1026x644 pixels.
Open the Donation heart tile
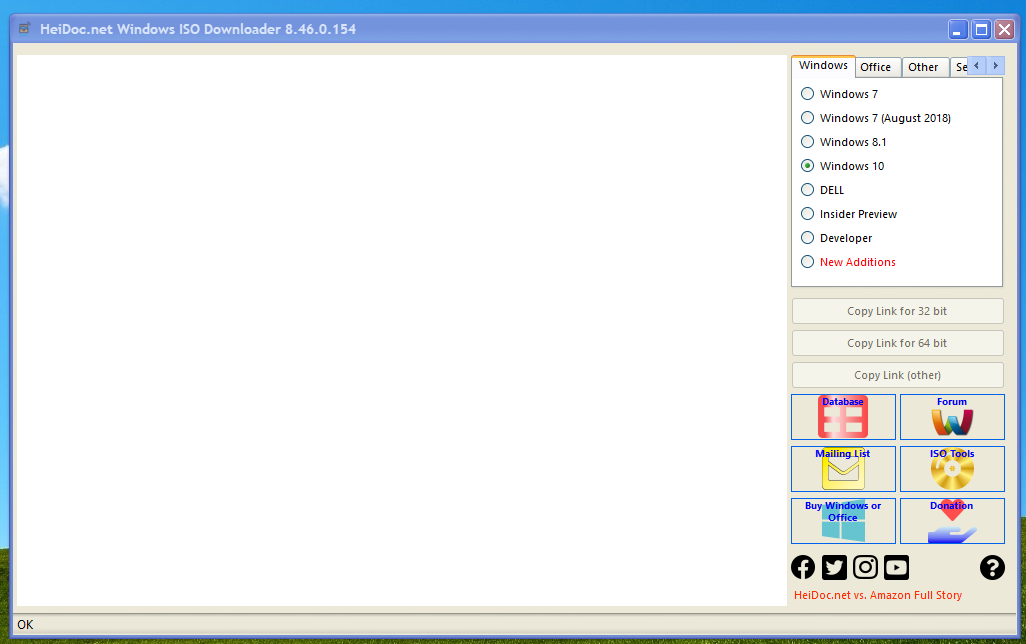point(952,521)
